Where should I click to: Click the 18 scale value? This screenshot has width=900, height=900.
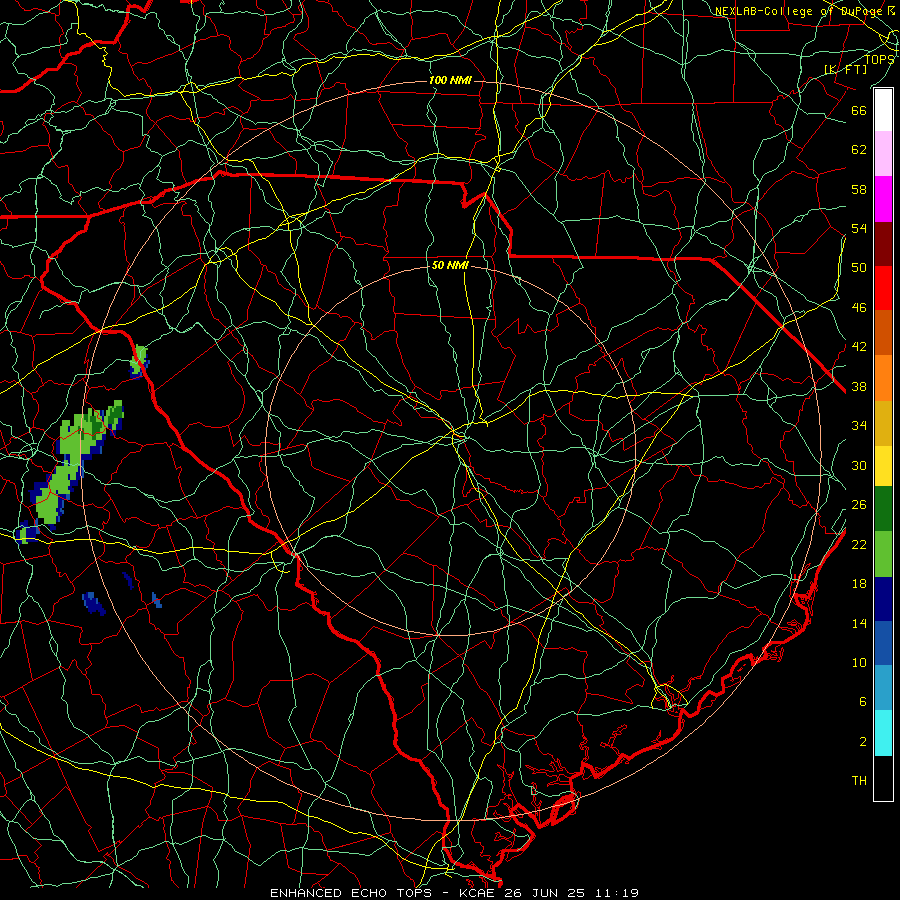point(859,584)
